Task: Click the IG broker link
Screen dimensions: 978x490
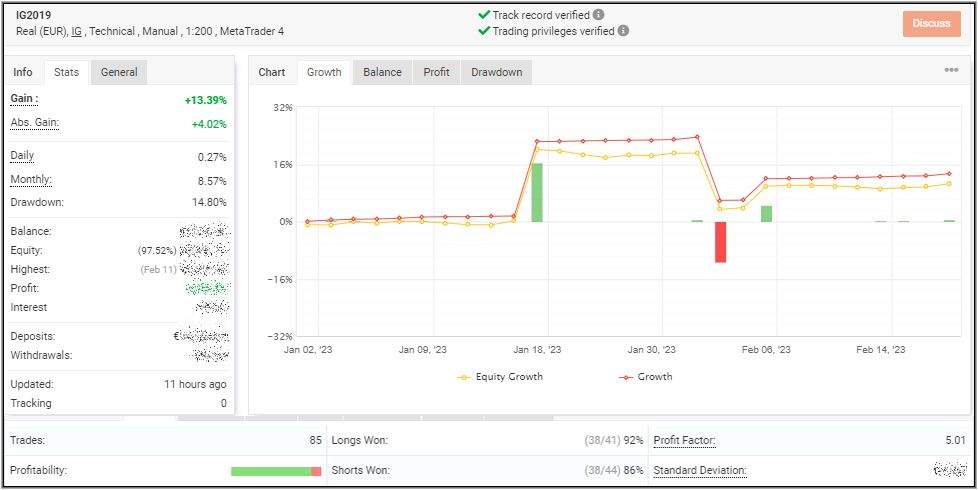Action: [77, 32]
